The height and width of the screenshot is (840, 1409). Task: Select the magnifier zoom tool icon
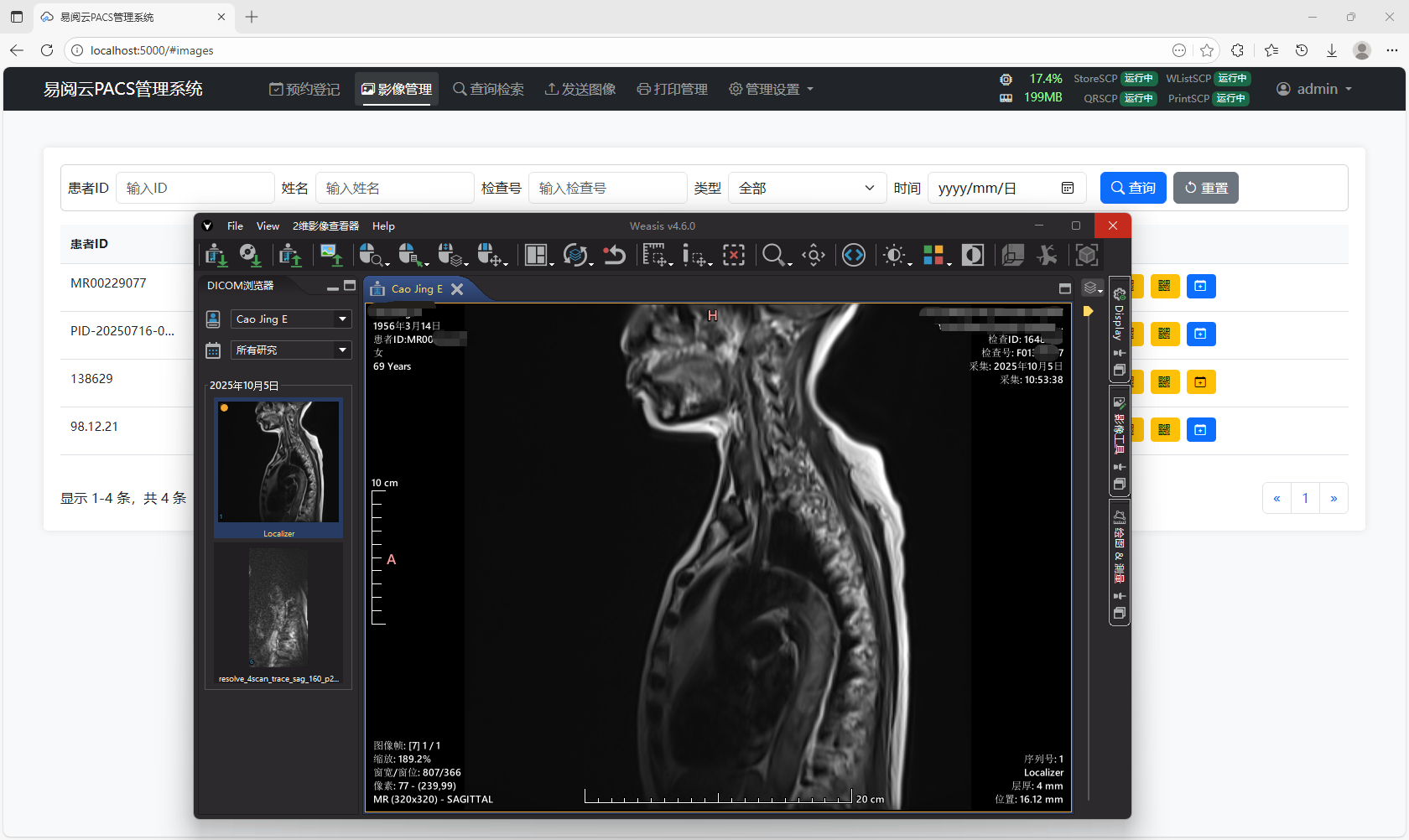(773, 255)
